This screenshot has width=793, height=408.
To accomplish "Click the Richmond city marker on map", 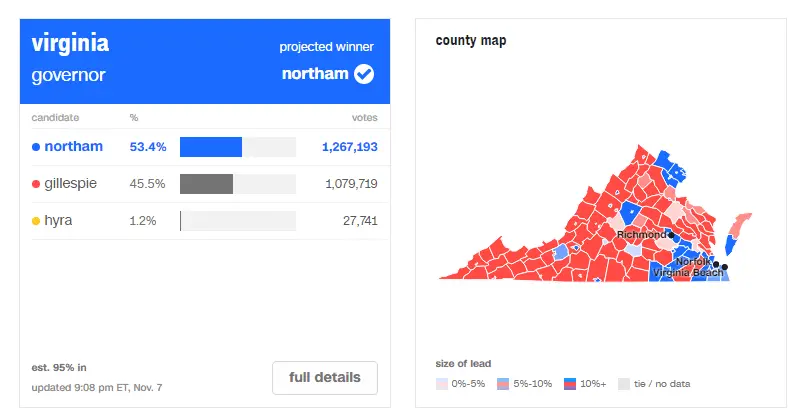I will tap(672, 236).
